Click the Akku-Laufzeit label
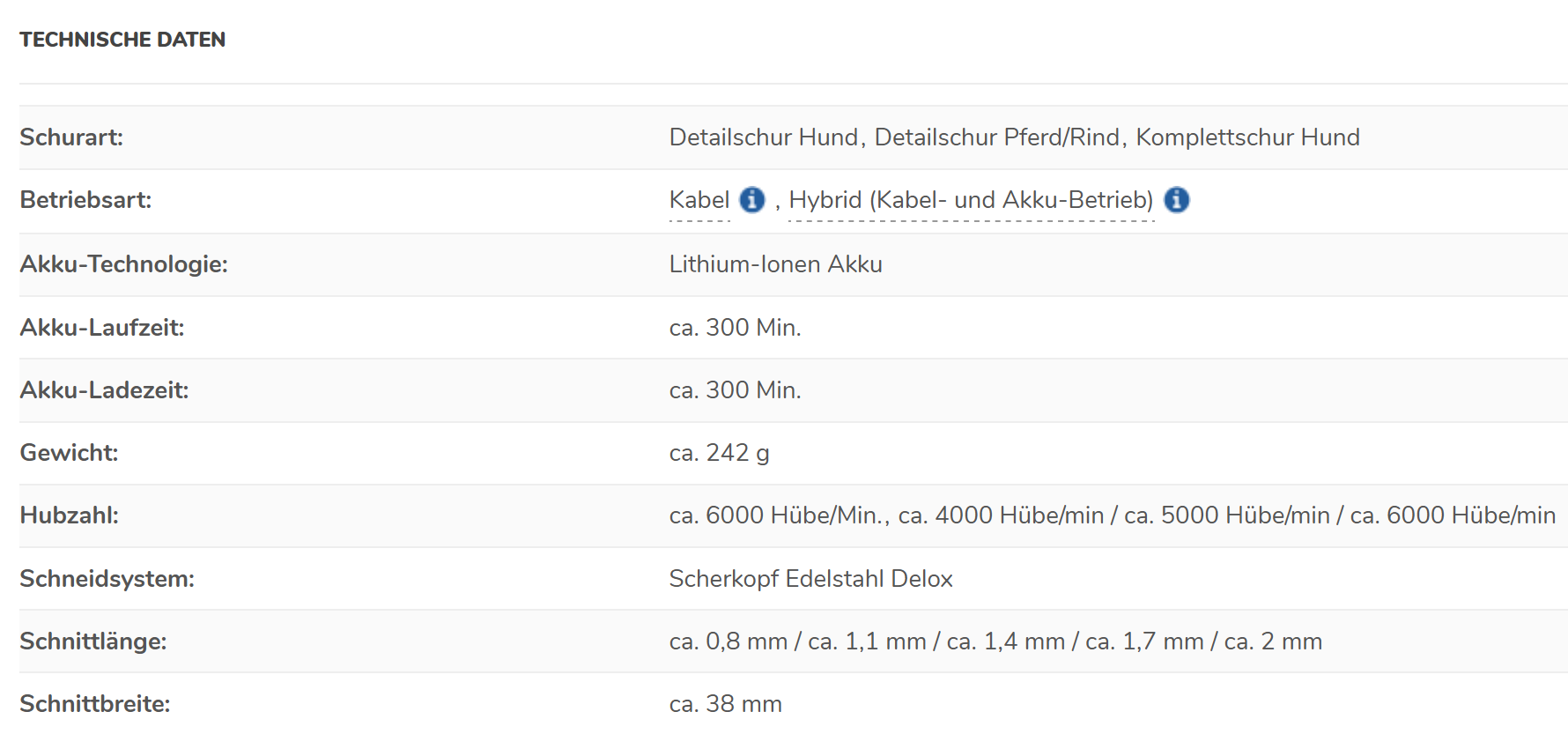This screenshot has height=734, width=1568. (x=102, y=328)
